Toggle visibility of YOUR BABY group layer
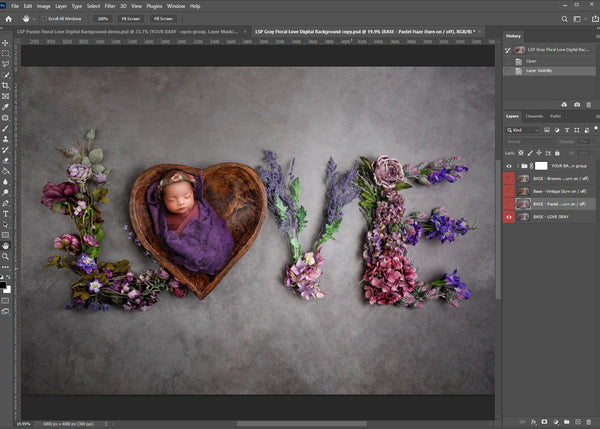600x429 pixels. (509, 165)
